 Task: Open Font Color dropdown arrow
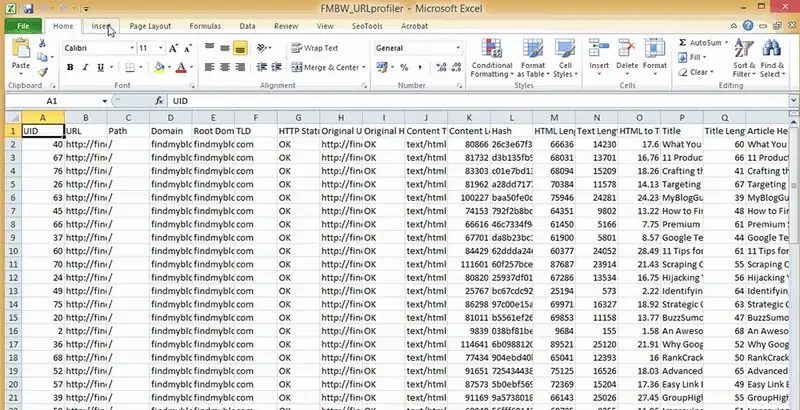pyautogui.click(x=191, y=67)
